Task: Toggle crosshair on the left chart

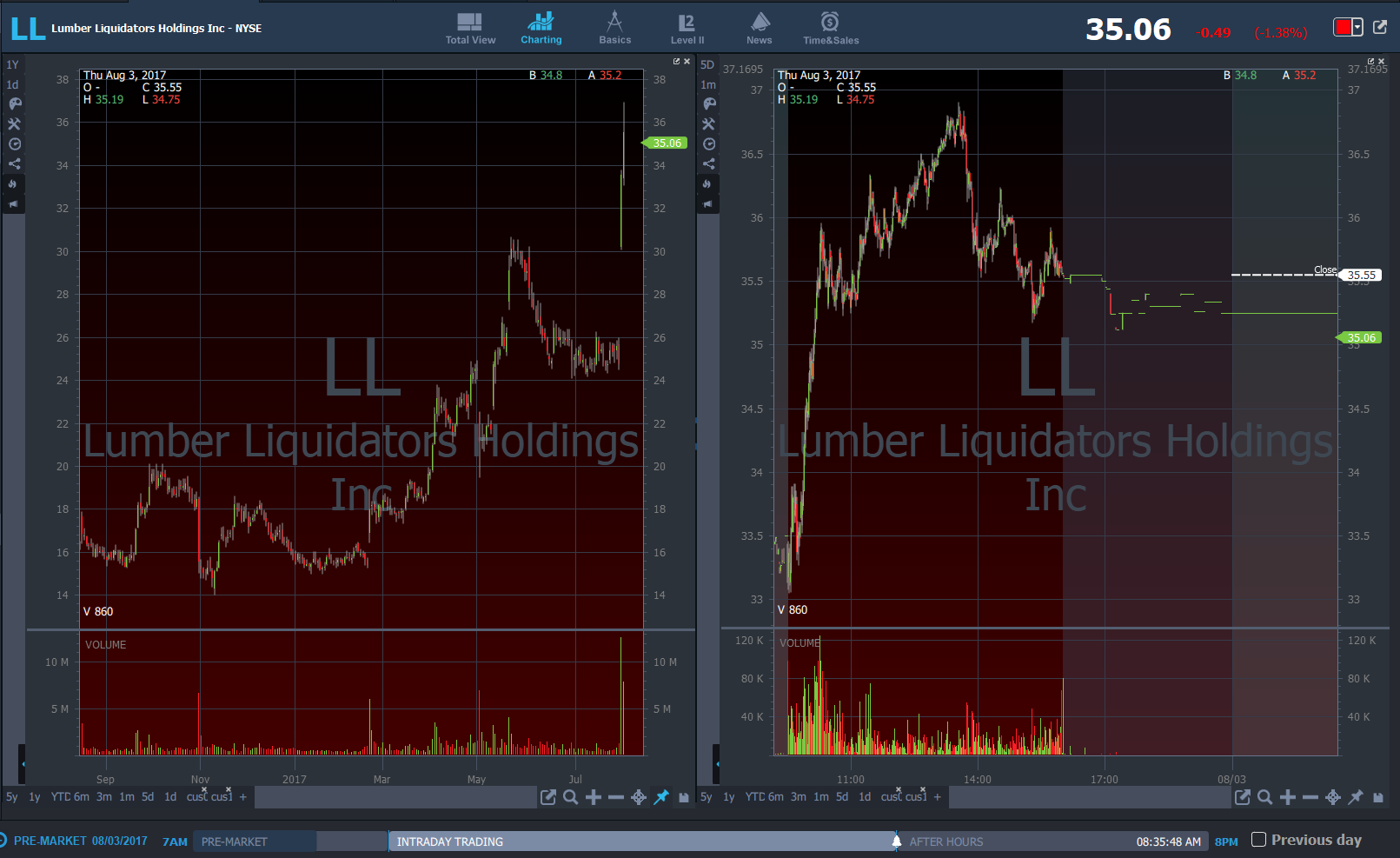Action: [x=639, y=797]
